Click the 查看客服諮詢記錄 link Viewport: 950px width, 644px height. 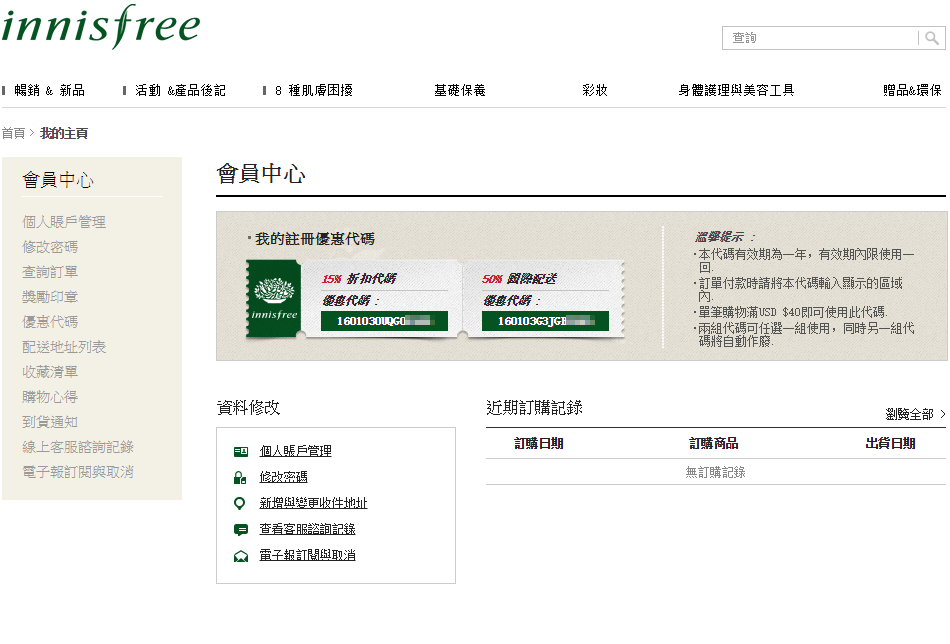pyautogui.click(x=307, y=529)
